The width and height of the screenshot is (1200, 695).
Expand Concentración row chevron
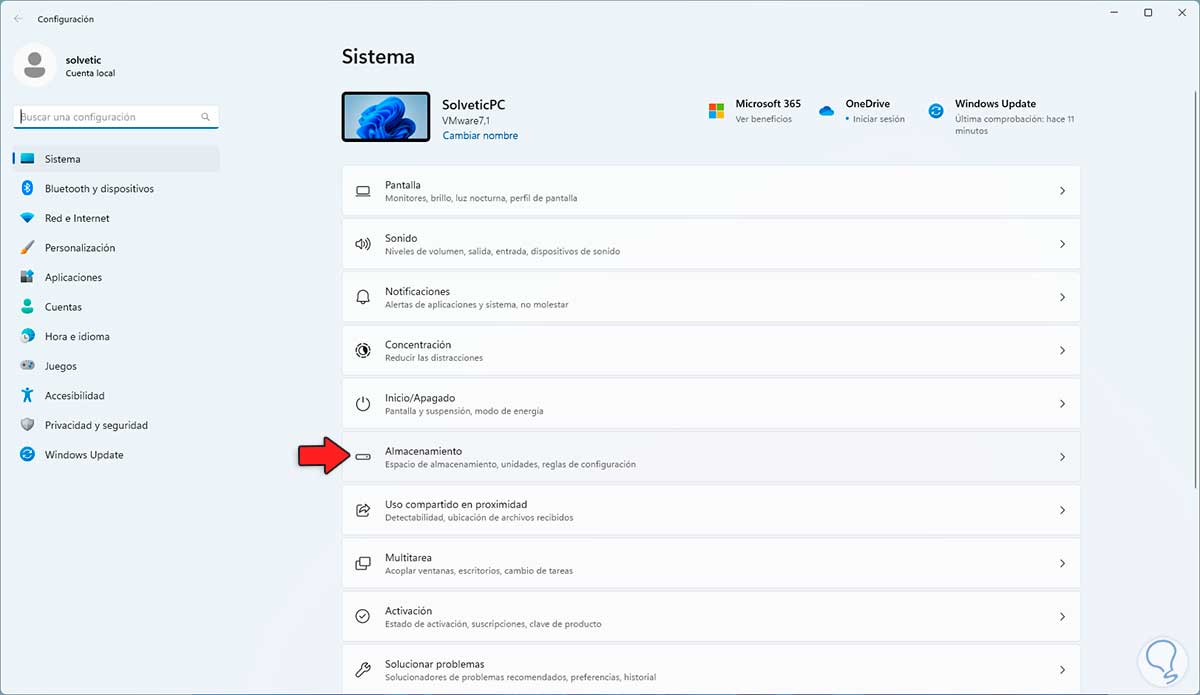point(1062,350)
